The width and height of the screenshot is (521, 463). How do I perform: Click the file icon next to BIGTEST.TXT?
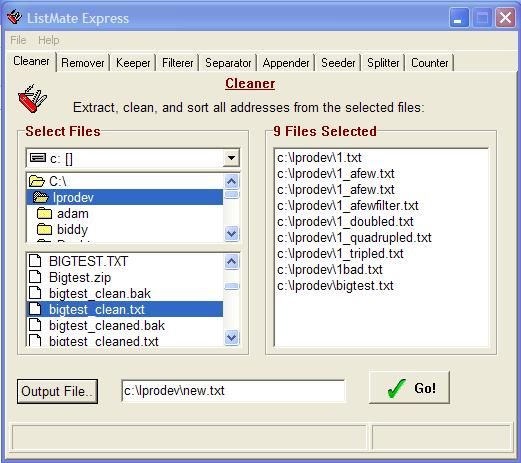point(35,261)
